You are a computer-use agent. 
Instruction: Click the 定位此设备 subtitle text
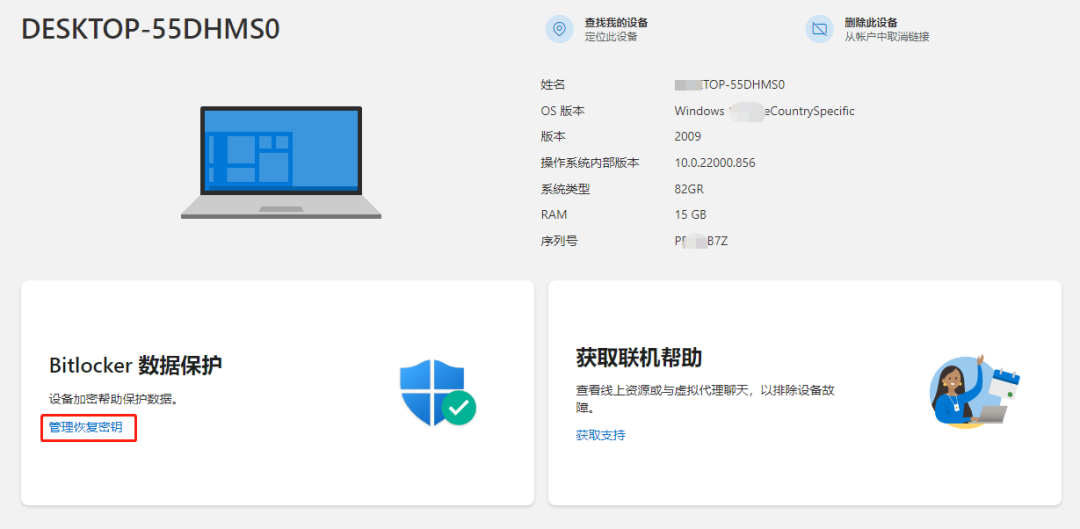[611, 37]
